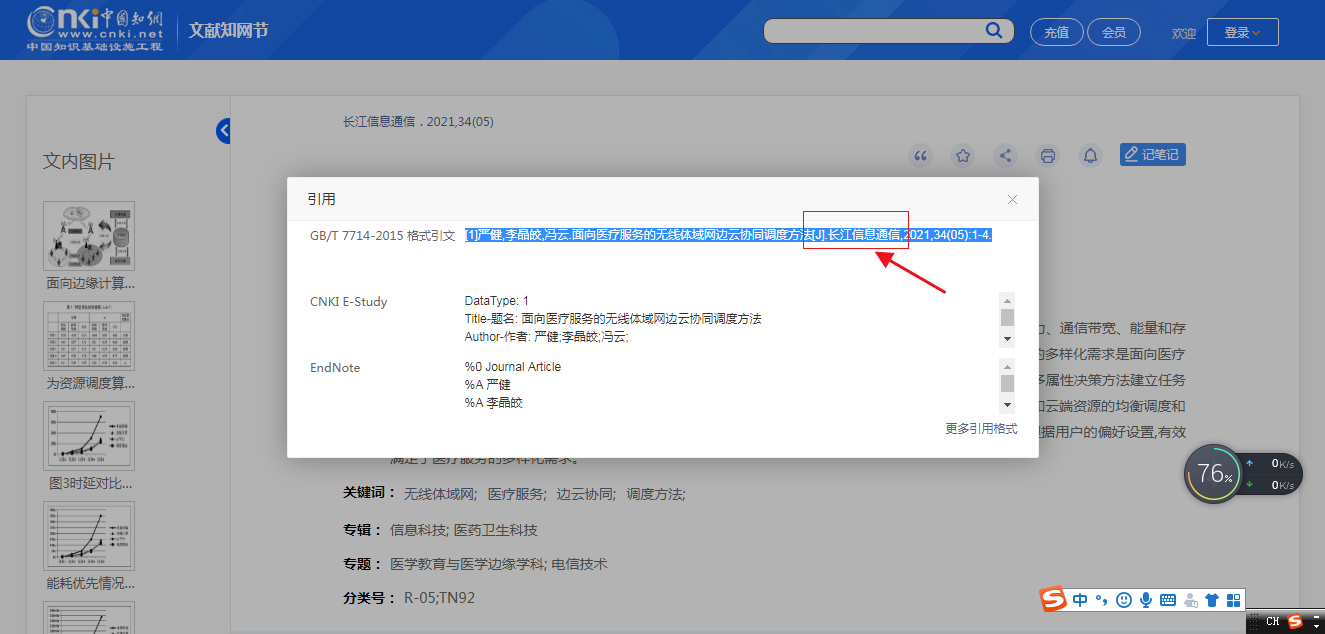The width and height of the screenshot is (1325, 634).
Task: Click the 更多引用格式 link
Action: [982, 428]
